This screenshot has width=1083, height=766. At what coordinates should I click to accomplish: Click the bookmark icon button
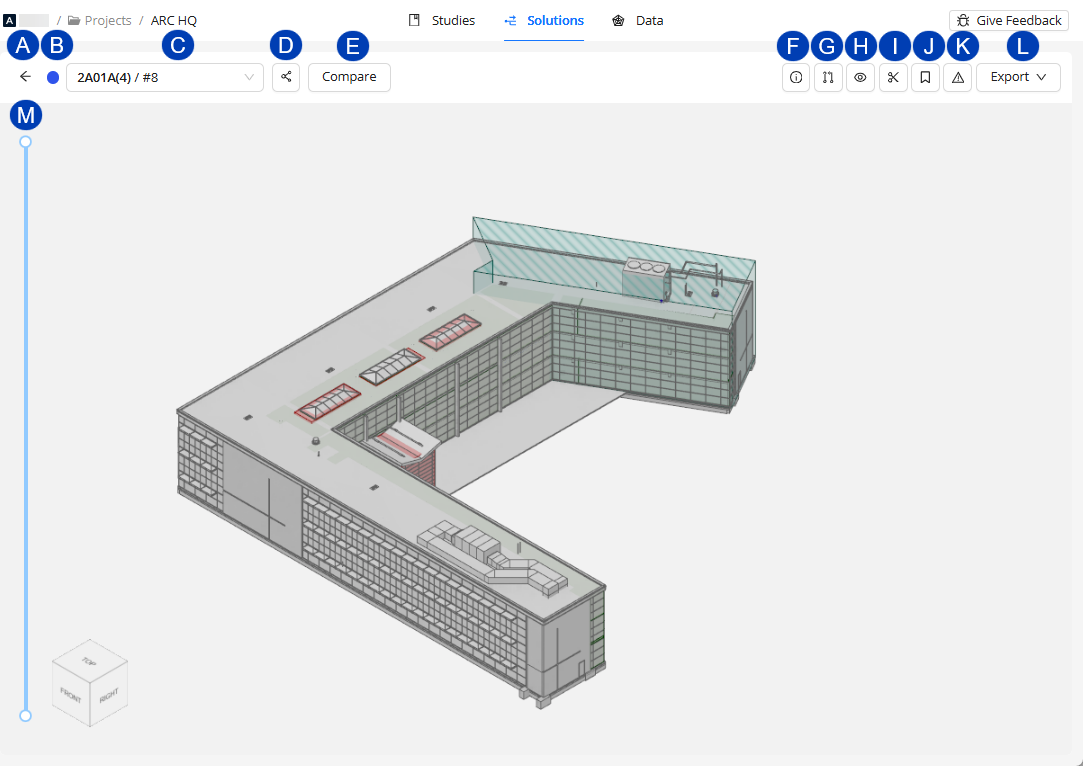tap(926, 77)
